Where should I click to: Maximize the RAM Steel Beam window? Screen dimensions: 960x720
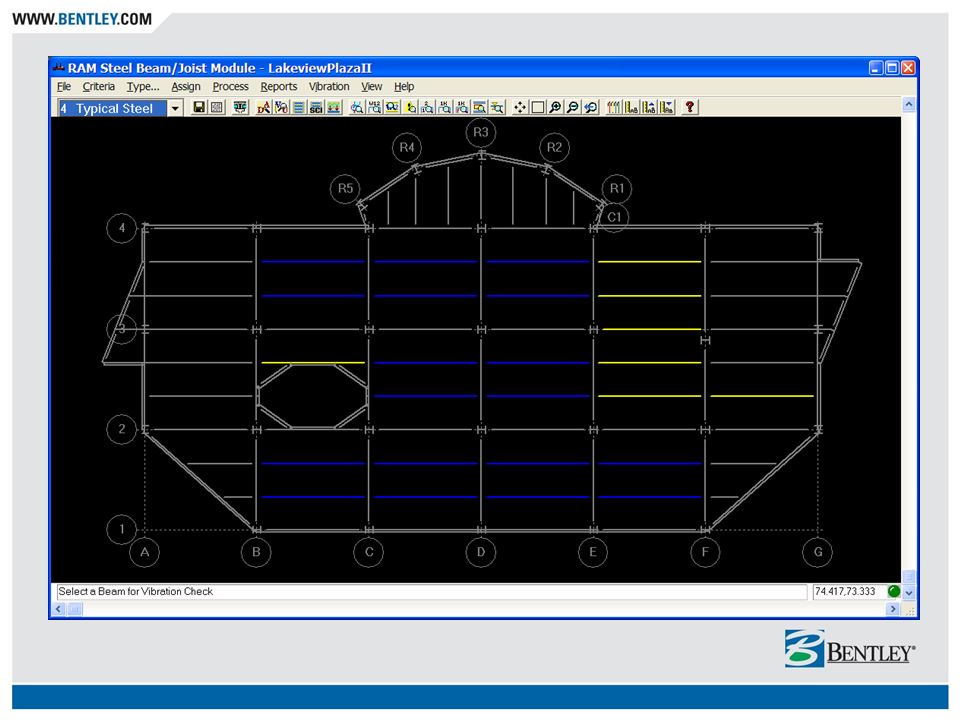pyautogui.click(x=892, y=68)
